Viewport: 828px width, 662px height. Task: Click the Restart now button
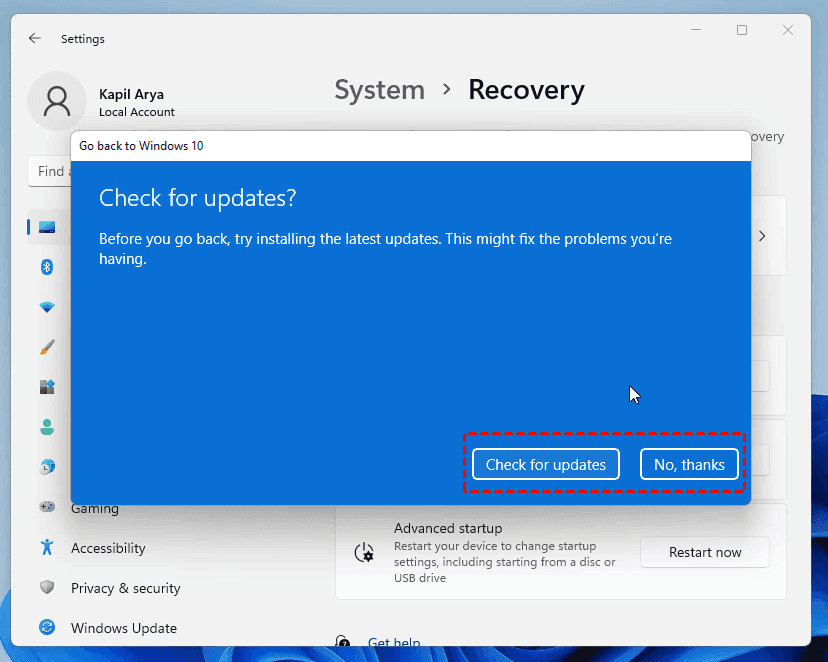point(705,552)
